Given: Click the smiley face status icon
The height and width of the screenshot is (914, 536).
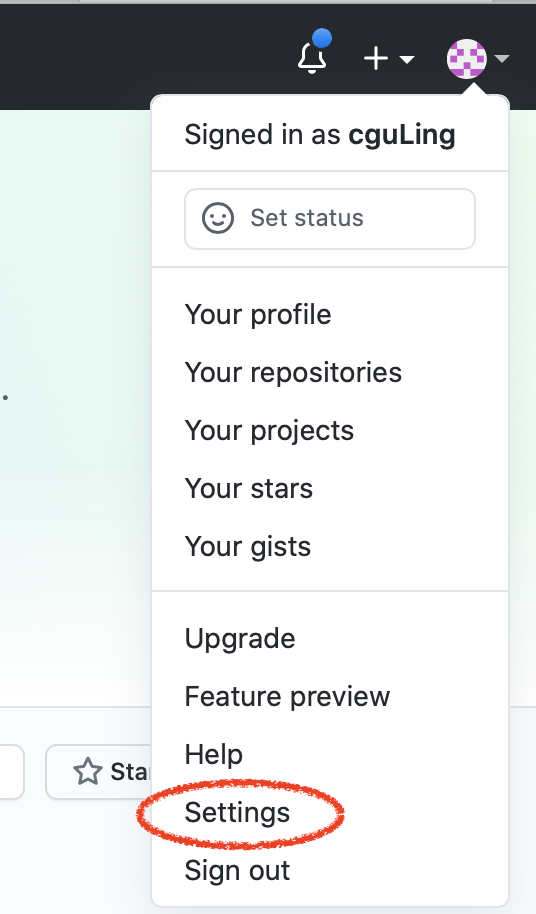Looking at the screenshot, I should click(218, 218).
